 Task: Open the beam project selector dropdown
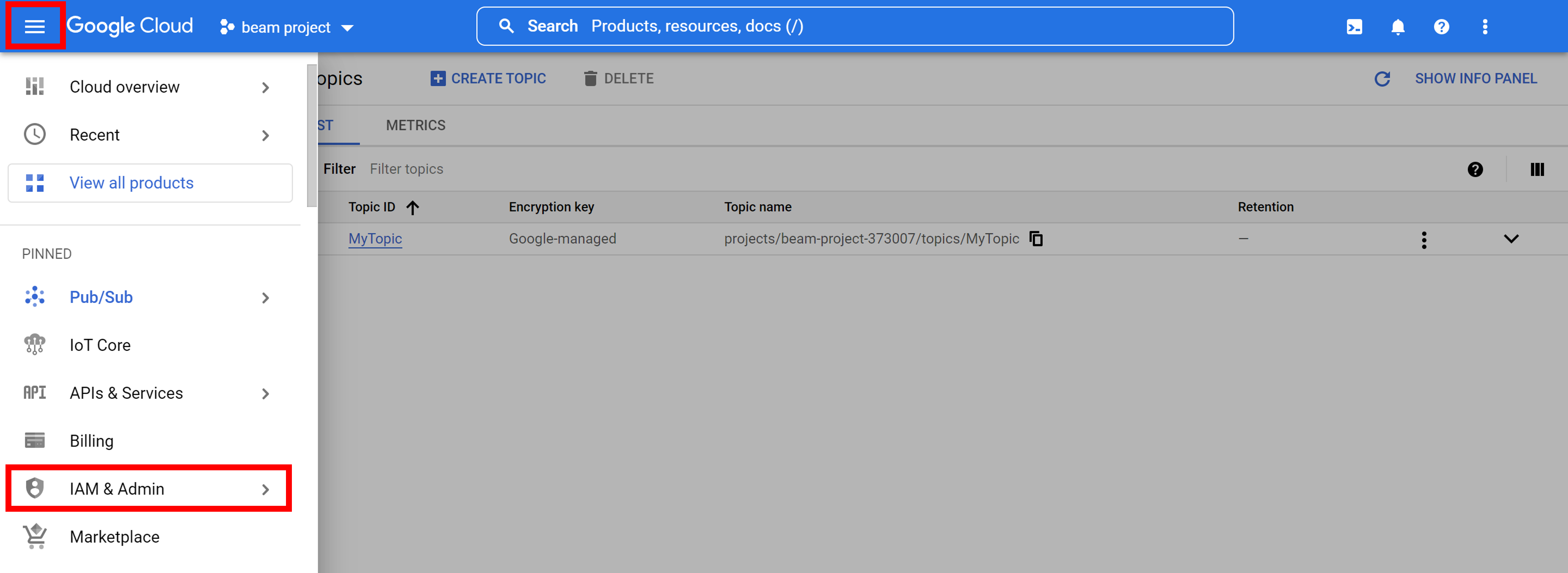click(287, 27)
